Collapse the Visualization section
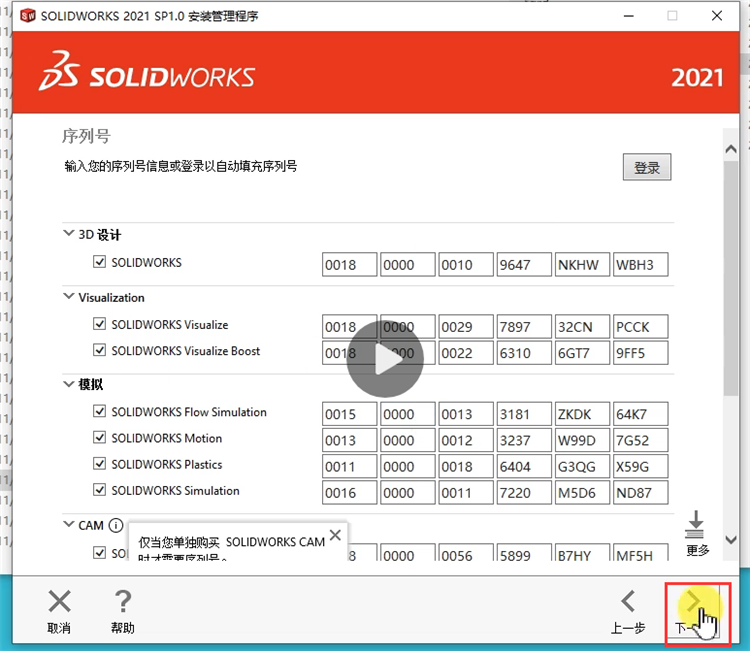The width and height of the screenshot is (750, 651). 69,297
